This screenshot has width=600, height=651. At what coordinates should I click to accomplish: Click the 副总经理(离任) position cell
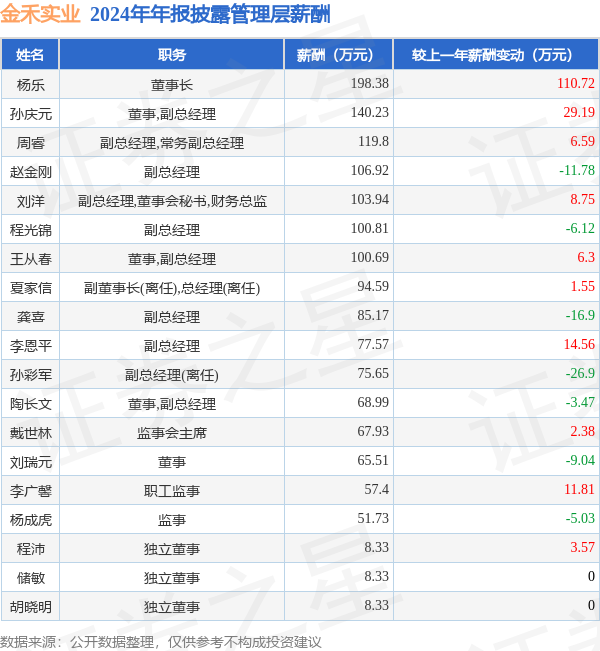(171, 375)
